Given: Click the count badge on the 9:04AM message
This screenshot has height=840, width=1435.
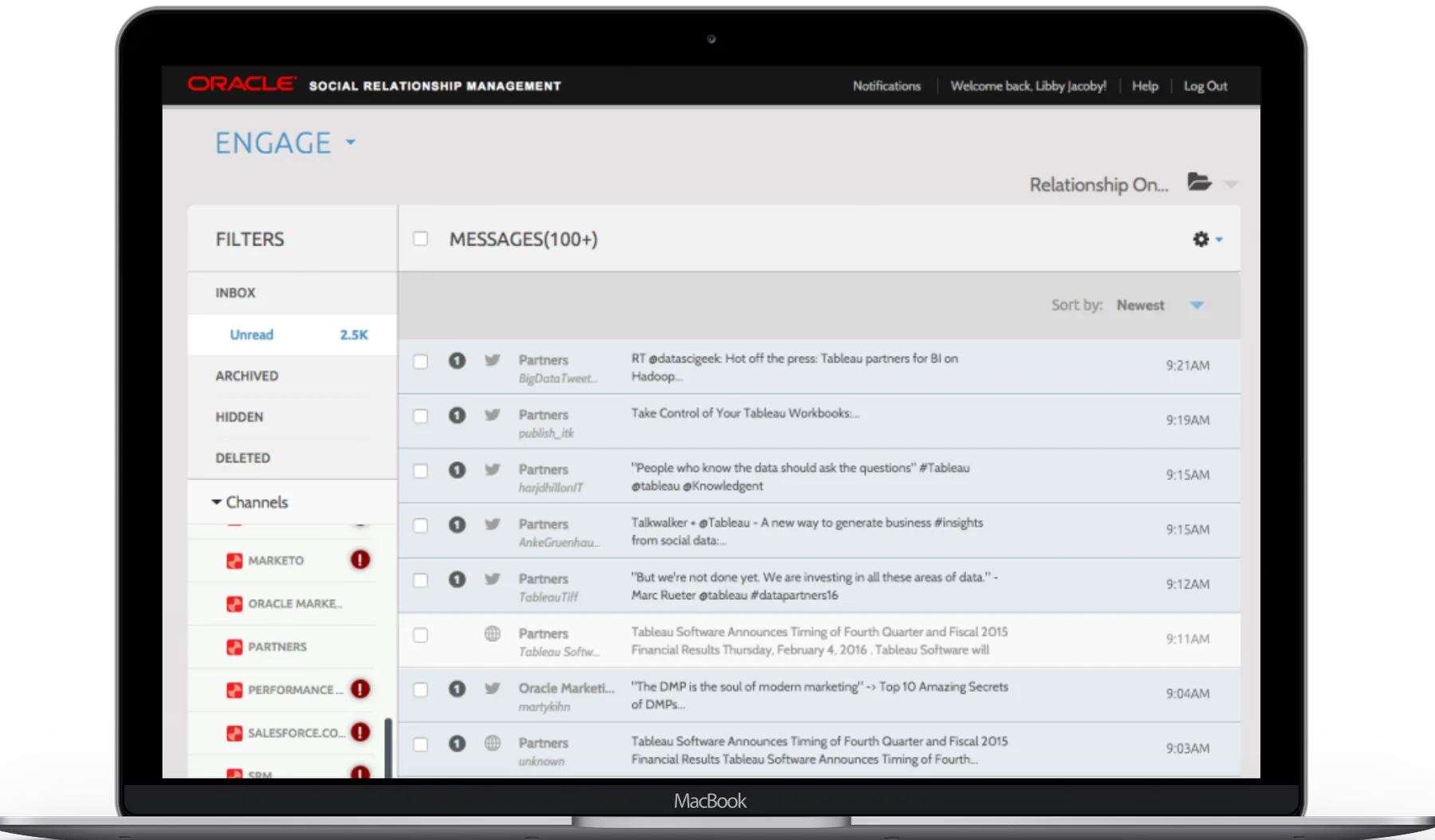Looking at the screenshot, I should [457, 689].
